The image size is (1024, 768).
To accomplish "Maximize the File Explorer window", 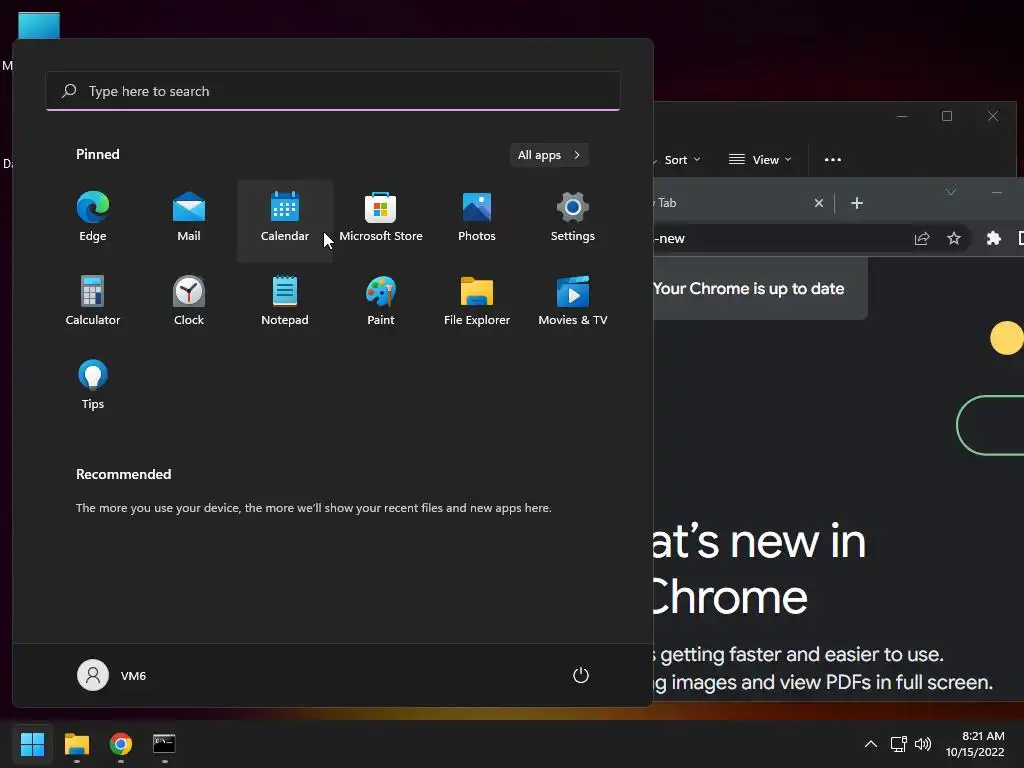I will (947, 116).
